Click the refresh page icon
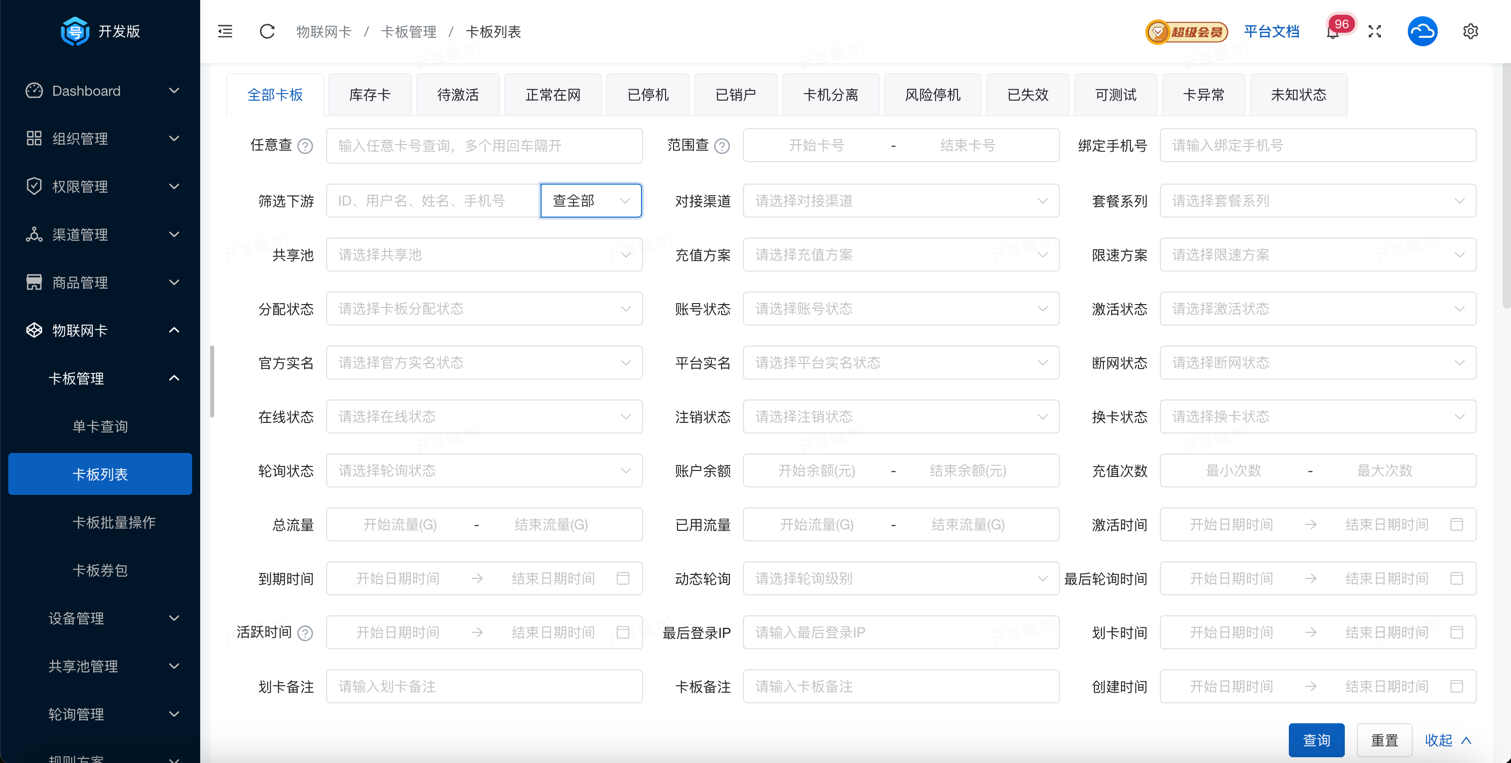Viewport: 1511px width, 763px height. (267, 32)
